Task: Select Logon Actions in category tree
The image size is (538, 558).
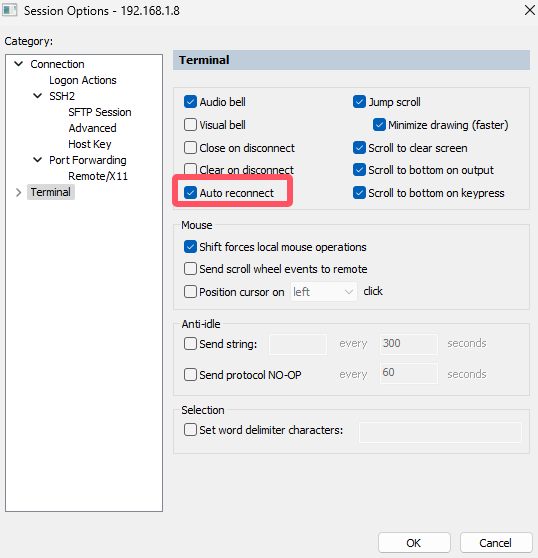Action: pyautogui.click(x=83, y=80)
